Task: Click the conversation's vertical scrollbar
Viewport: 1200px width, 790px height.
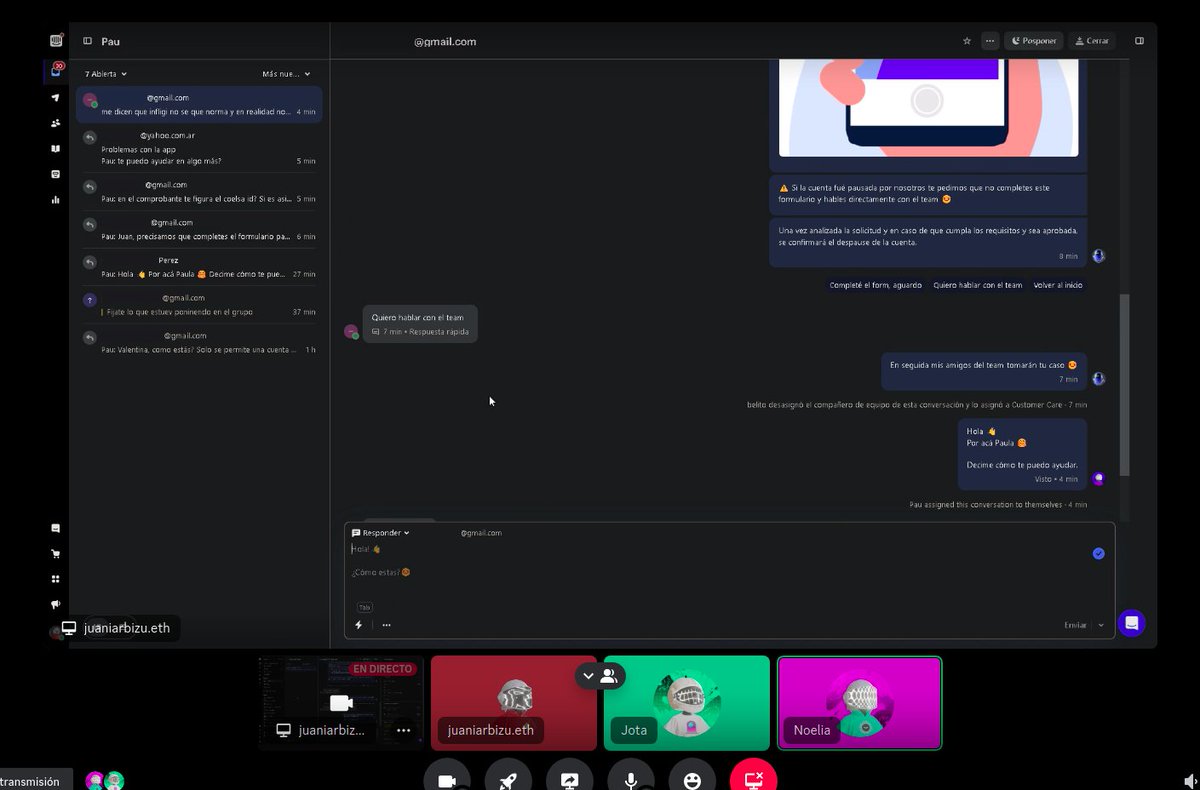Action: 1124,385
